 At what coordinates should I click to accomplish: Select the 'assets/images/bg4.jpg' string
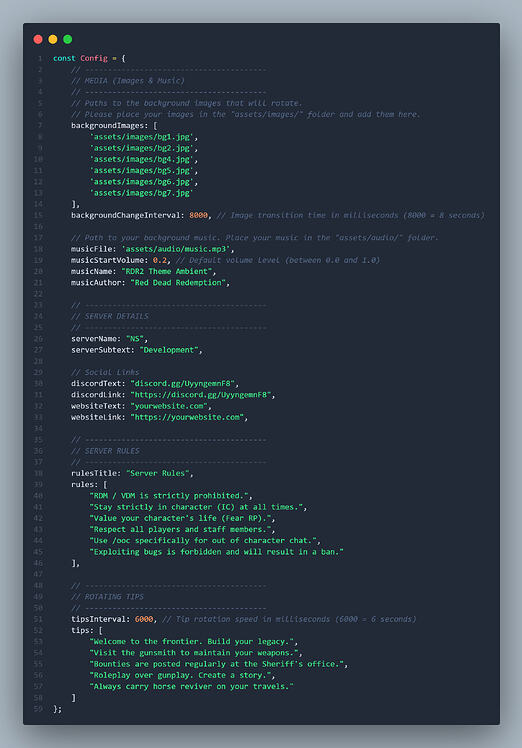pos(141,159)
